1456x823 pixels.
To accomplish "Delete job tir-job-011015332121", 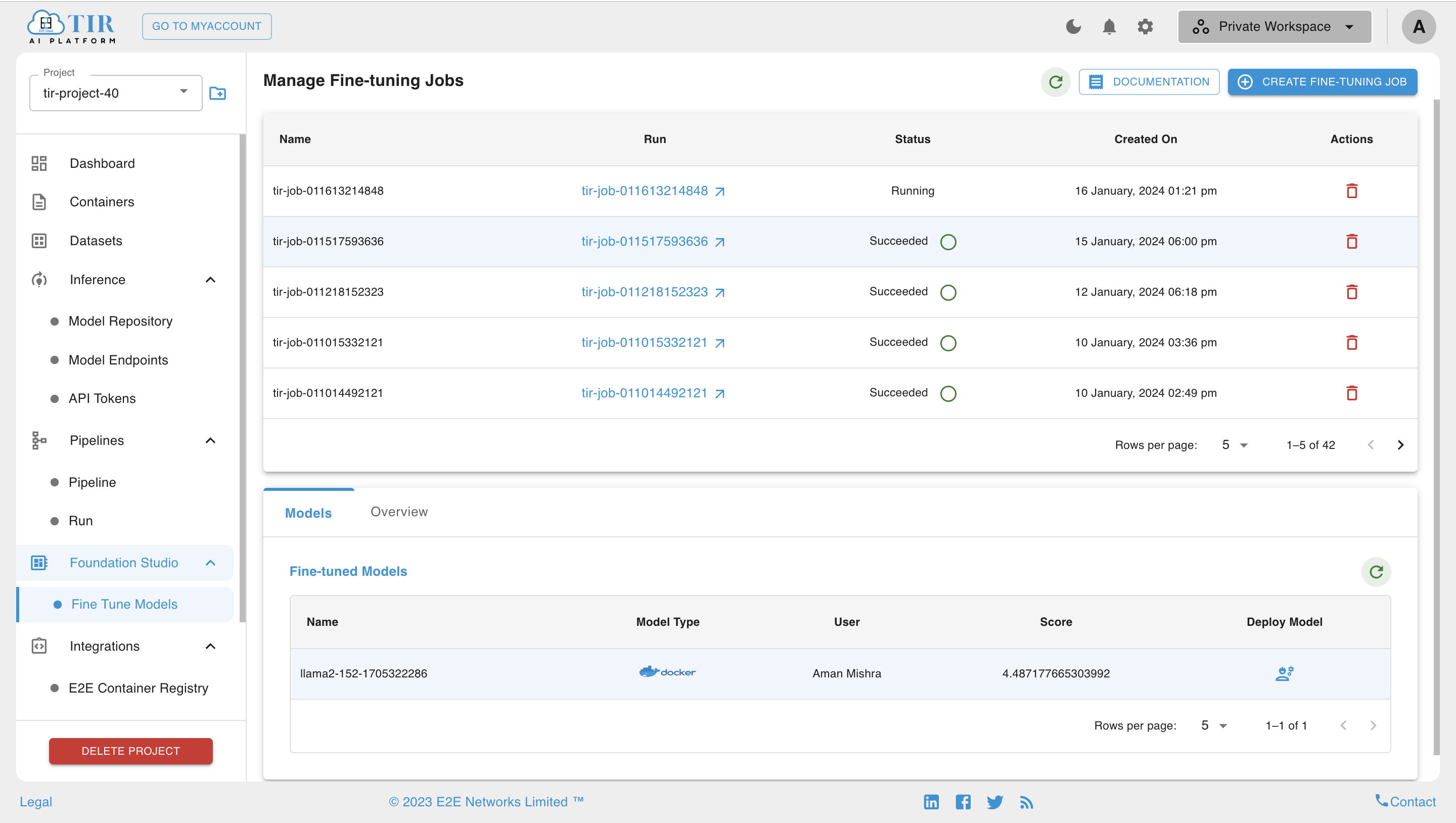I will pos(1351,343).
